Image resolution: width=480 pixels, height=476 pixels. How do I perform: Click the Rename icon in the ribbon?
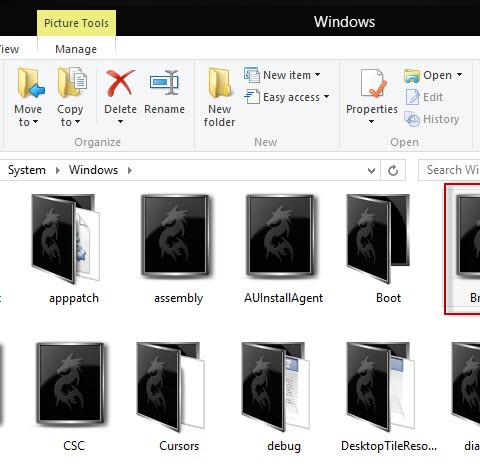[x=164, y=82]
